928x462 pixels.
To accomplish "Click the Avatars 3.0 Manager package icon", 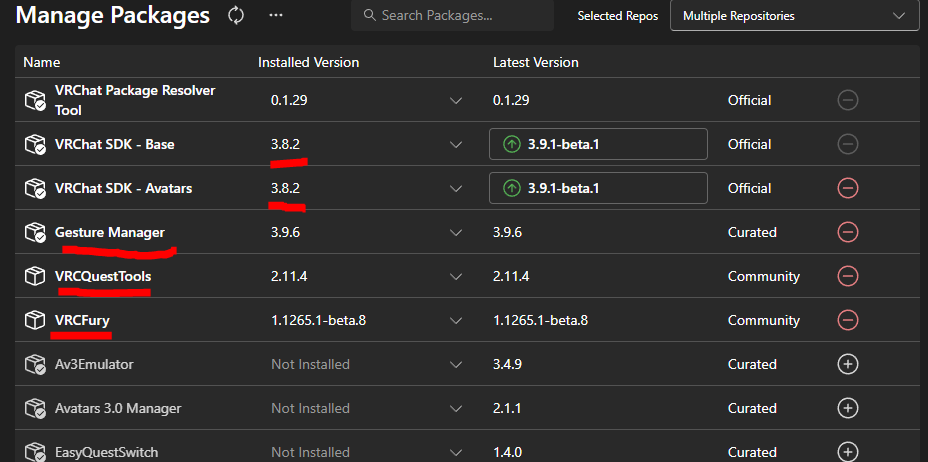I will click(35, 408).
